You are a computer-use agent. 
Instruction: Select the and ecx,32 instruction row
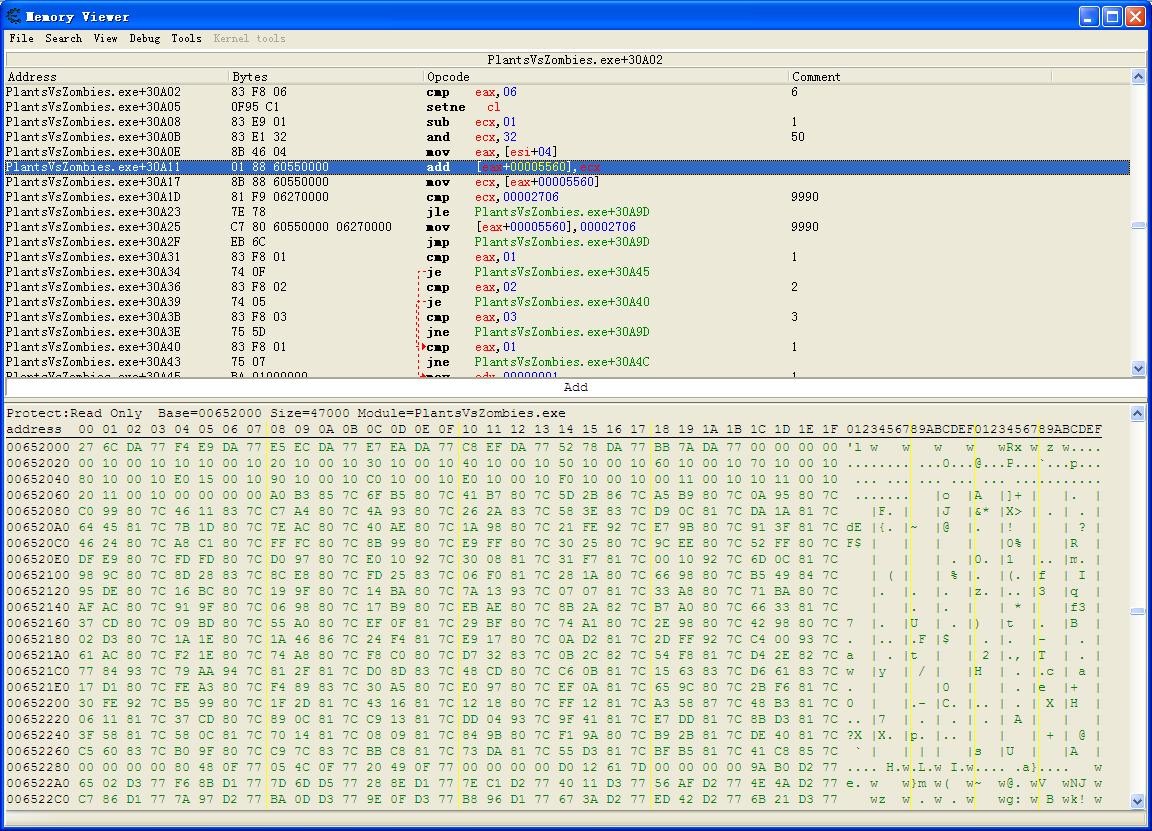coord(567,137)
